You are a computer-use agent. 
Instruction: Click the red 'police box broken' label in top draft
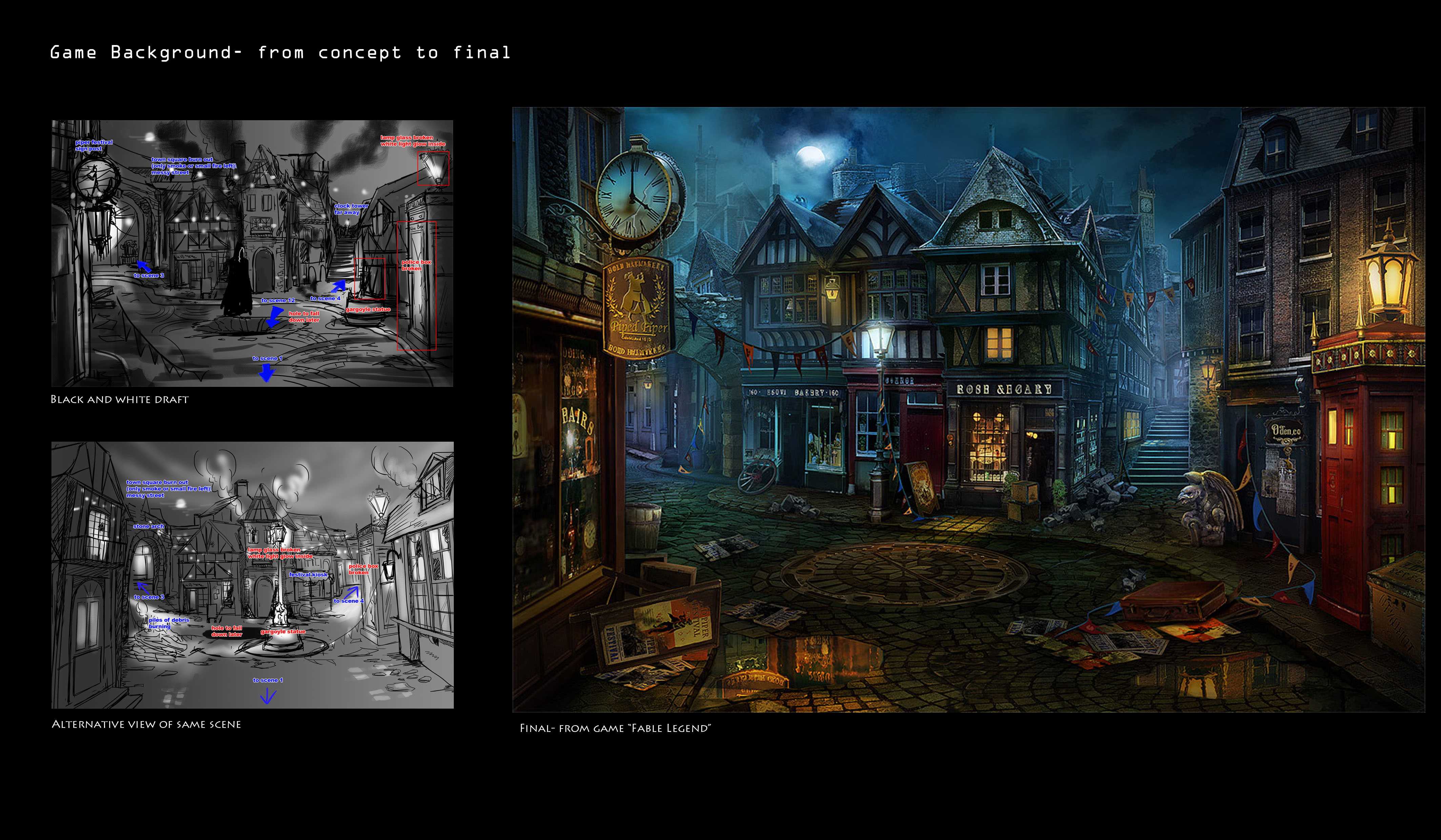(416, 265)
